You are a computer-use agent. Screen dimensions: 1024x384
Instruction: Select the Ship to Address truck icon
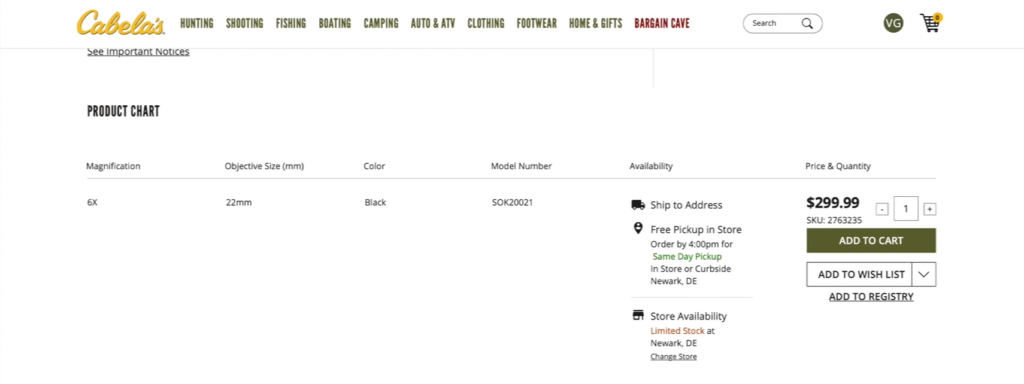tap(638, 205)
